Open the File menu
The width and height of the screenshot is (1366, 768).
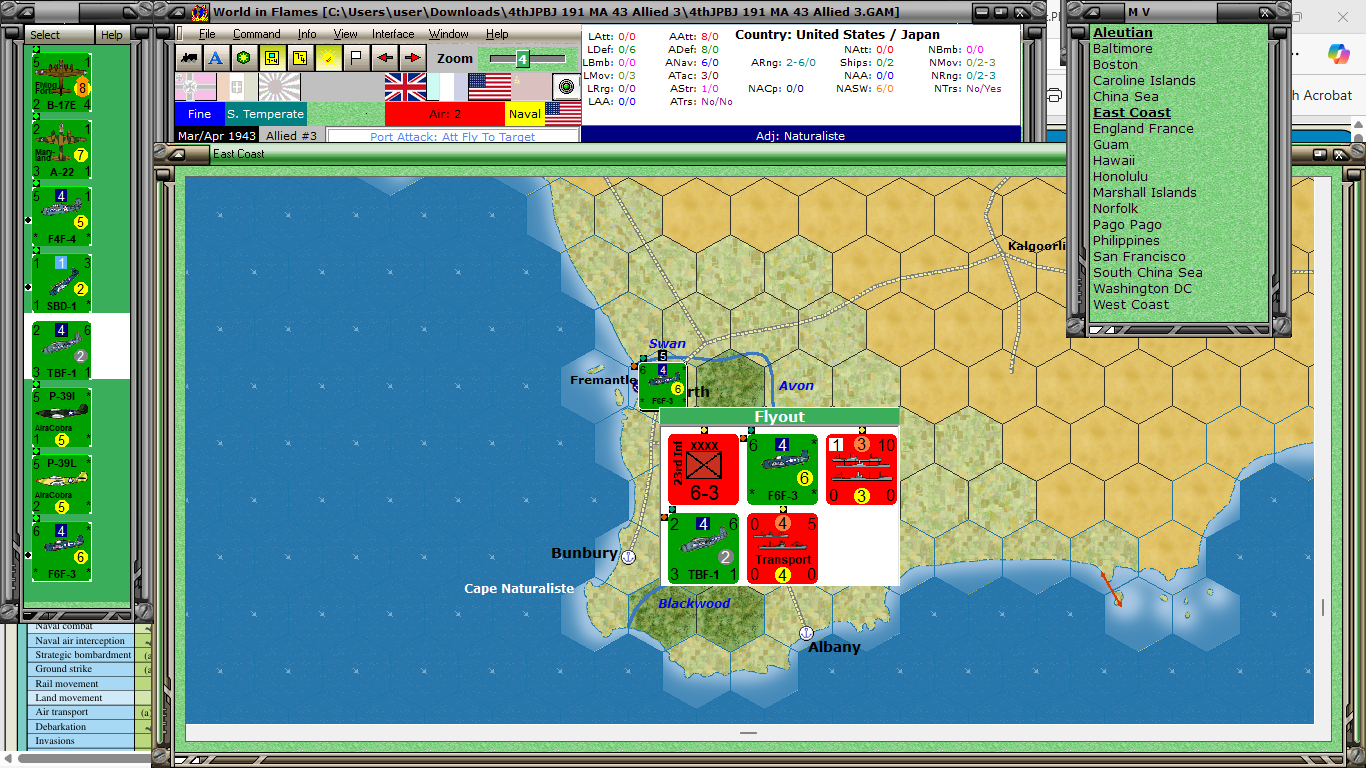pyautogui.click(x=207, y=34)
